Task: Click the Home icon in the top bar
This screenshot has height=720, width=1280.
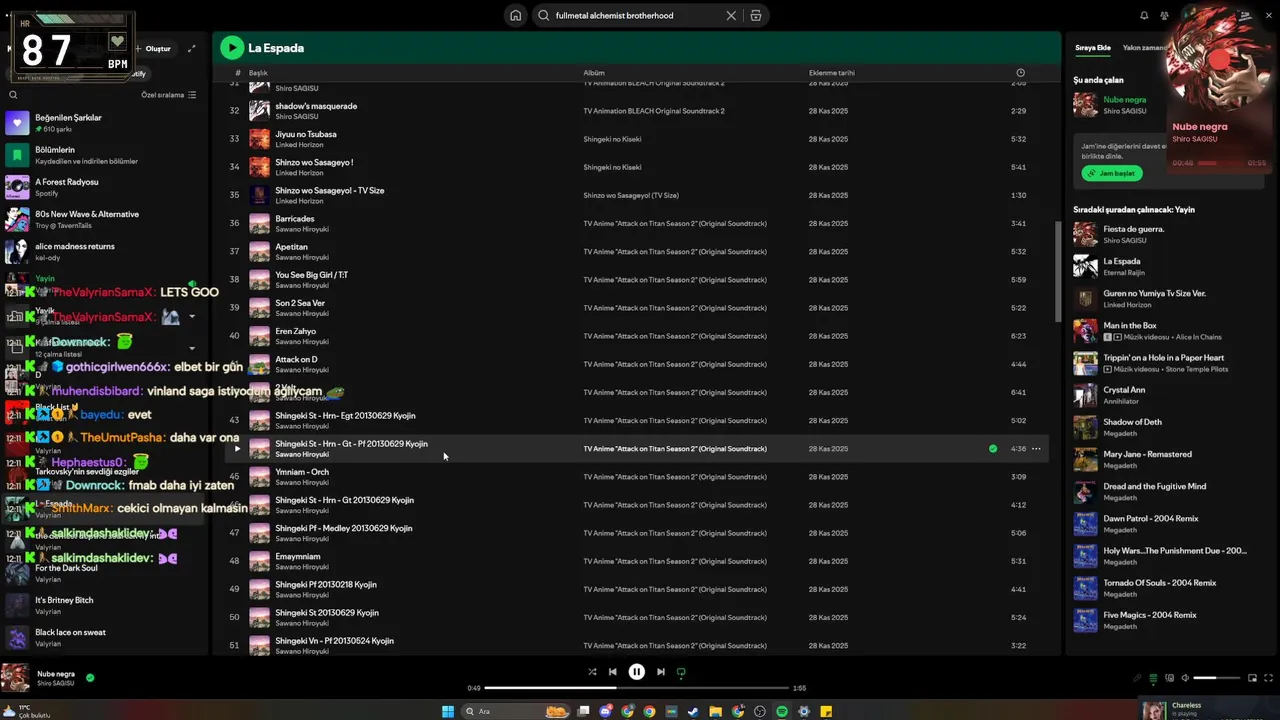Action: (x=515, y=15)
